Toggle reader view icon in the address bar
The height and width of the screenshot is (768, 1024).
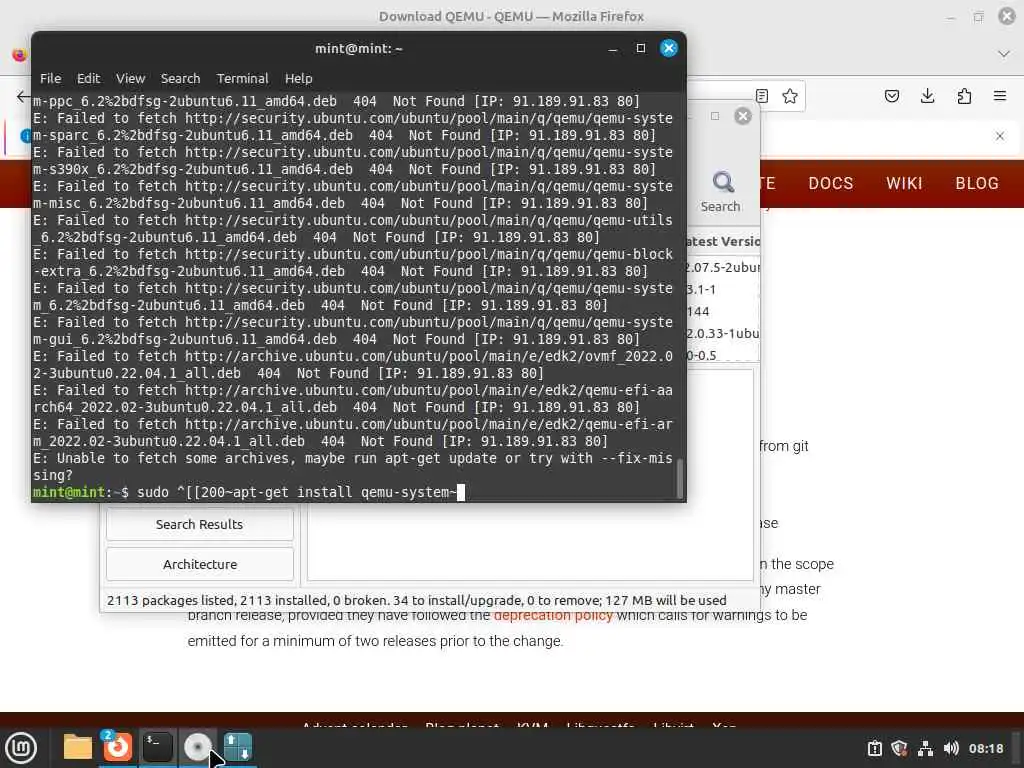pos(761,97)
